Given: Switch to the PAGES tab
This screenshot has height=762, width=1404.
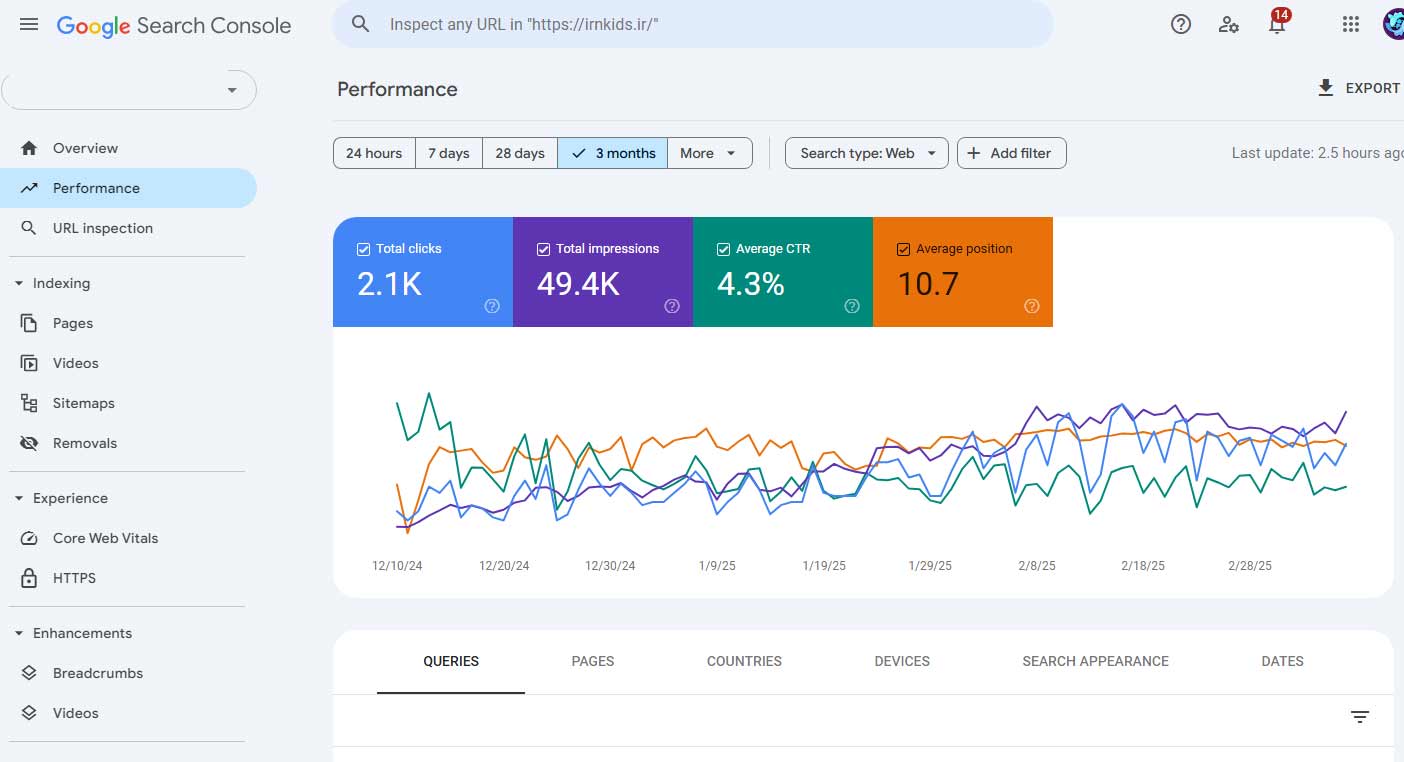Looking at the screenshot, I should [593, 661].
